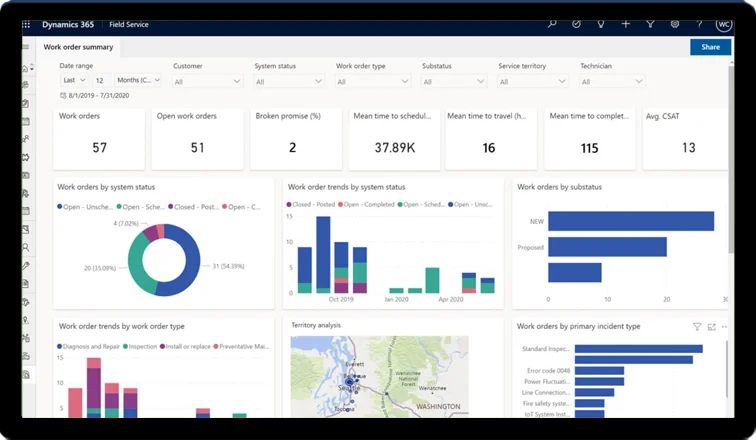Click the tallest blue bar in the system status trends chart
756x440 pixels.
pos(323,253)
